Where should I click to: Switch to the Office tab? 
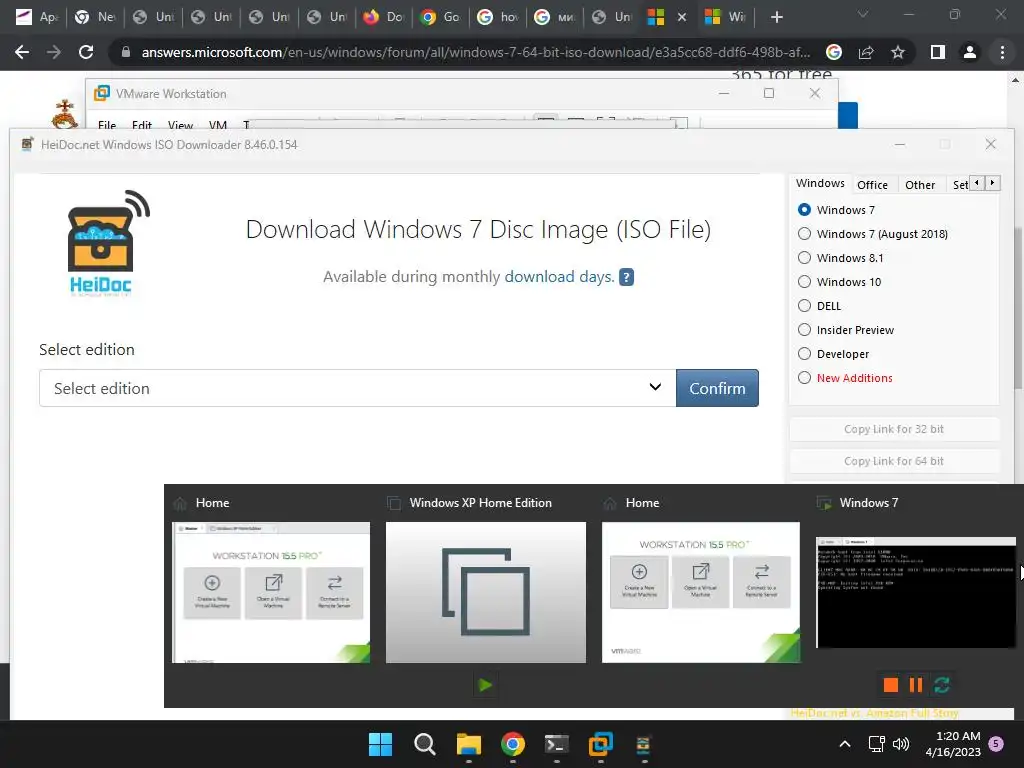[872, 185]
